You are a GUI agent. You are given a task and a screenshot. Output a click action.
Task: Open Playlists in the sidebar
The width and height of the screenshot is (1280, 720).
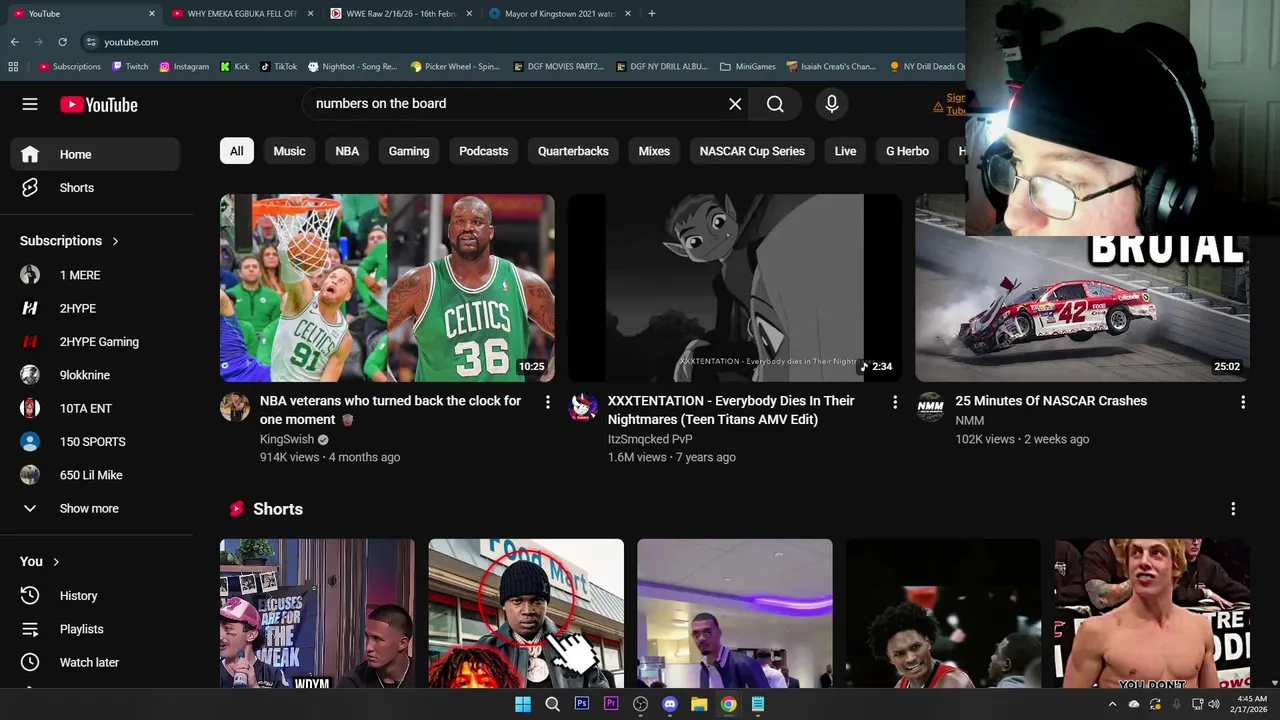95,629
